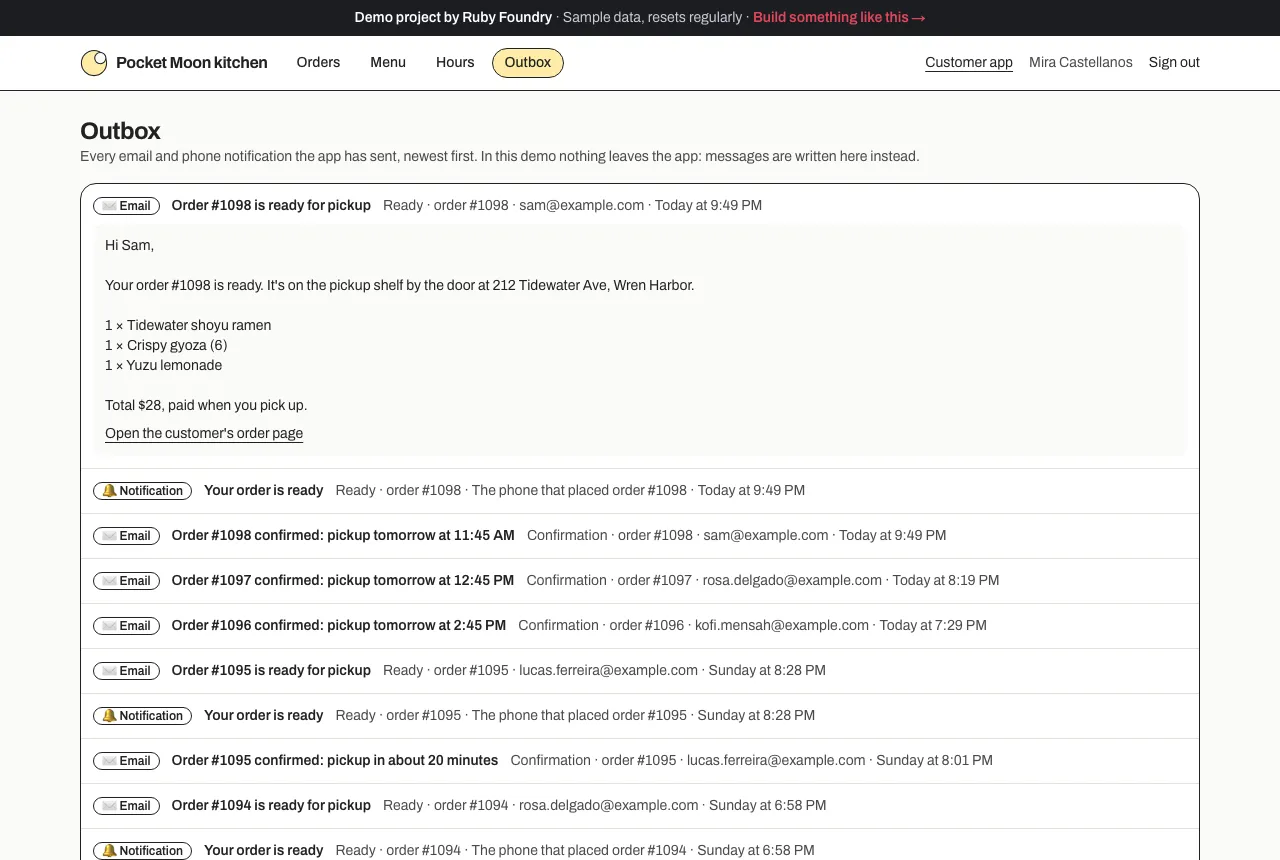Click Email badge on "Order #1098 is ready for pickup"
This screenshot has height=860, width=1280.
(x=127, y=206)
